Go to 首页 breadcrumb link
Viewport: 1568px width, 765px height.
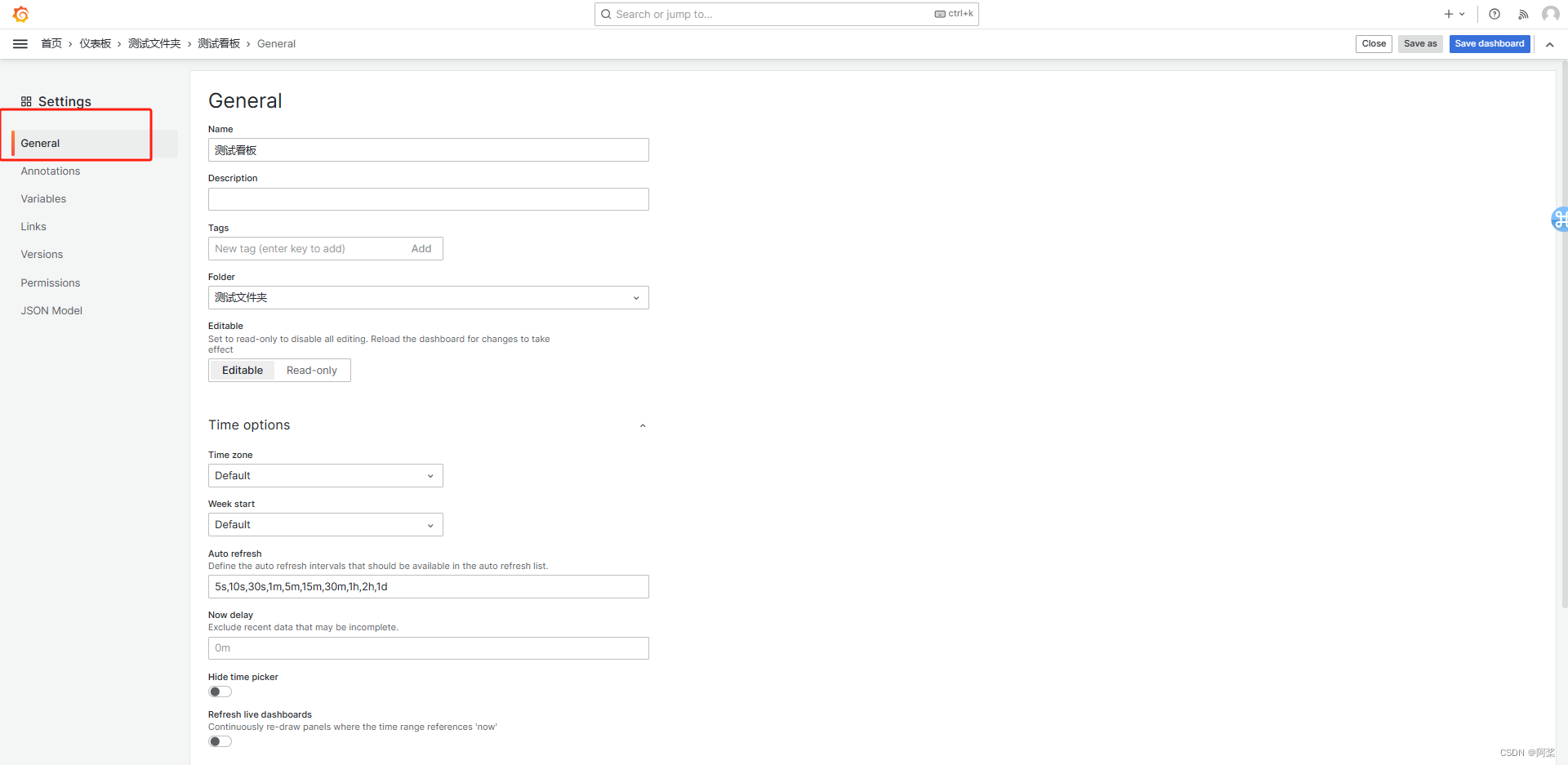pos(51,44)
